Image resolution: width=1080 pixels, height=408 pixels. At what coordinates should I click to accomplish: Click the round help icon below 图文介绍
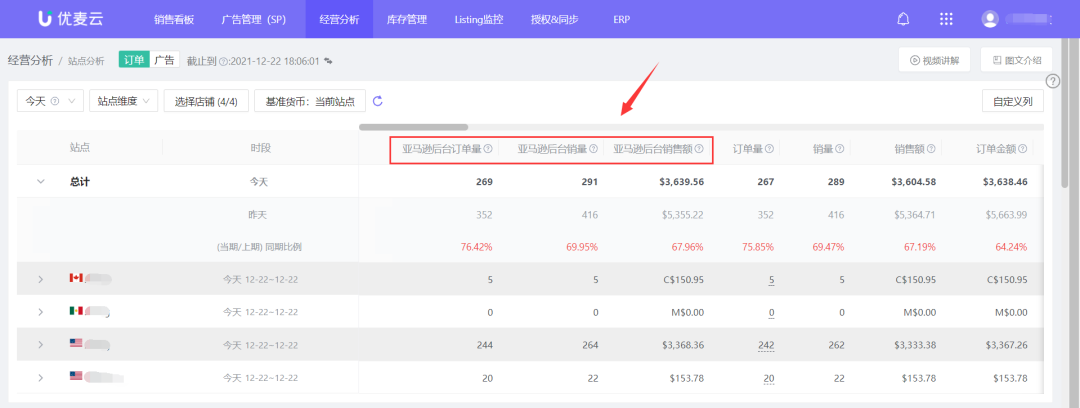(1052, 81)
